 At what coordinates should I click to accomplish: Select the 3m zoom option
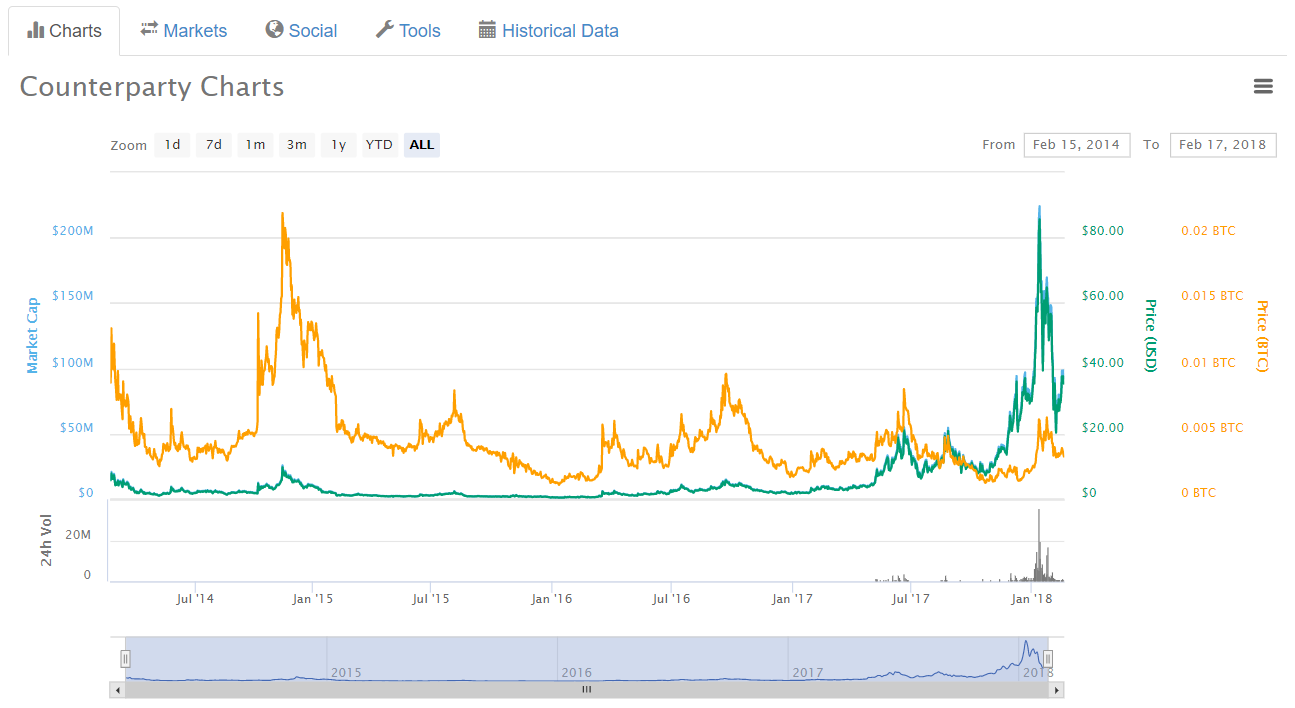[x=296, y=144]
